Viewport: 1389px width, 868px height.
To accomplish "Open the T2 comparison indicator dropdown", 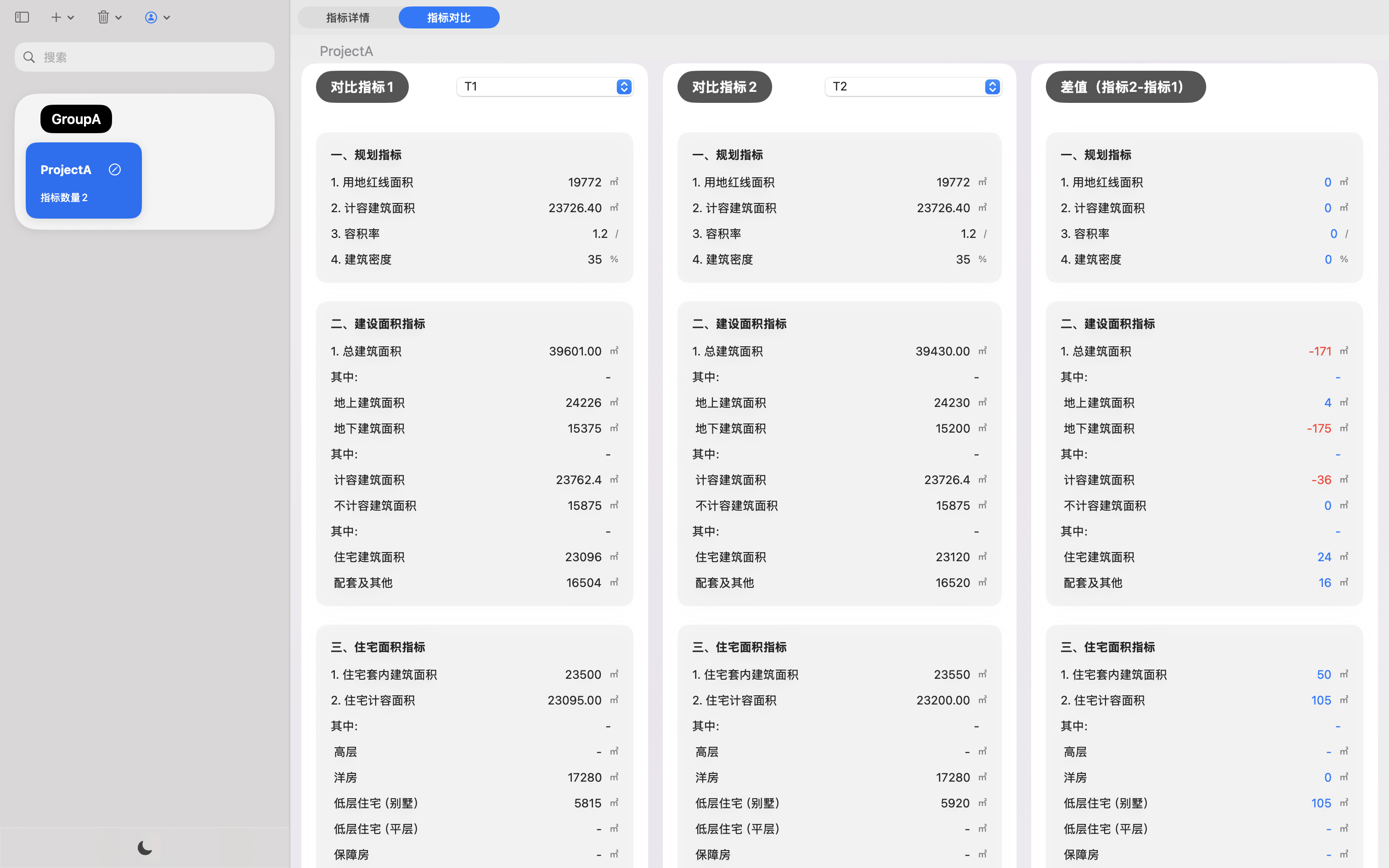I will [913, 86].
